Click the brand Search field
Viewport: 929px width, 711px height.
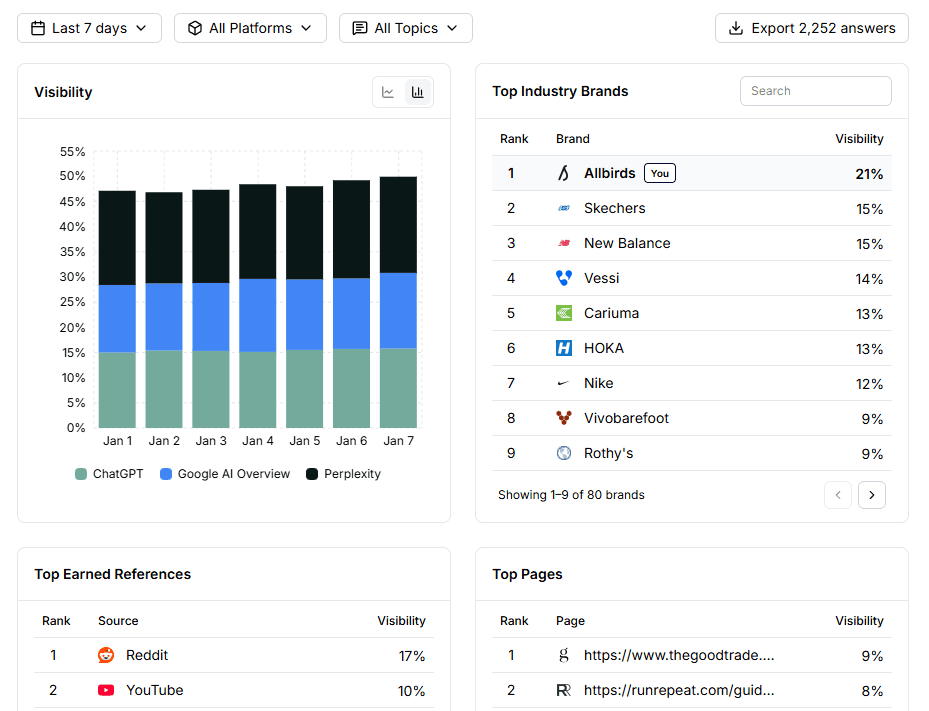point(815,91)
